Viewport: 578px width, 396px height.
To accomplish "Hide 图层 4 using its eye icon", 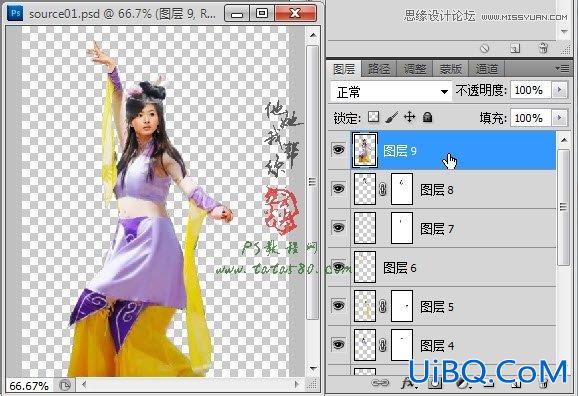I will [338, 344].
